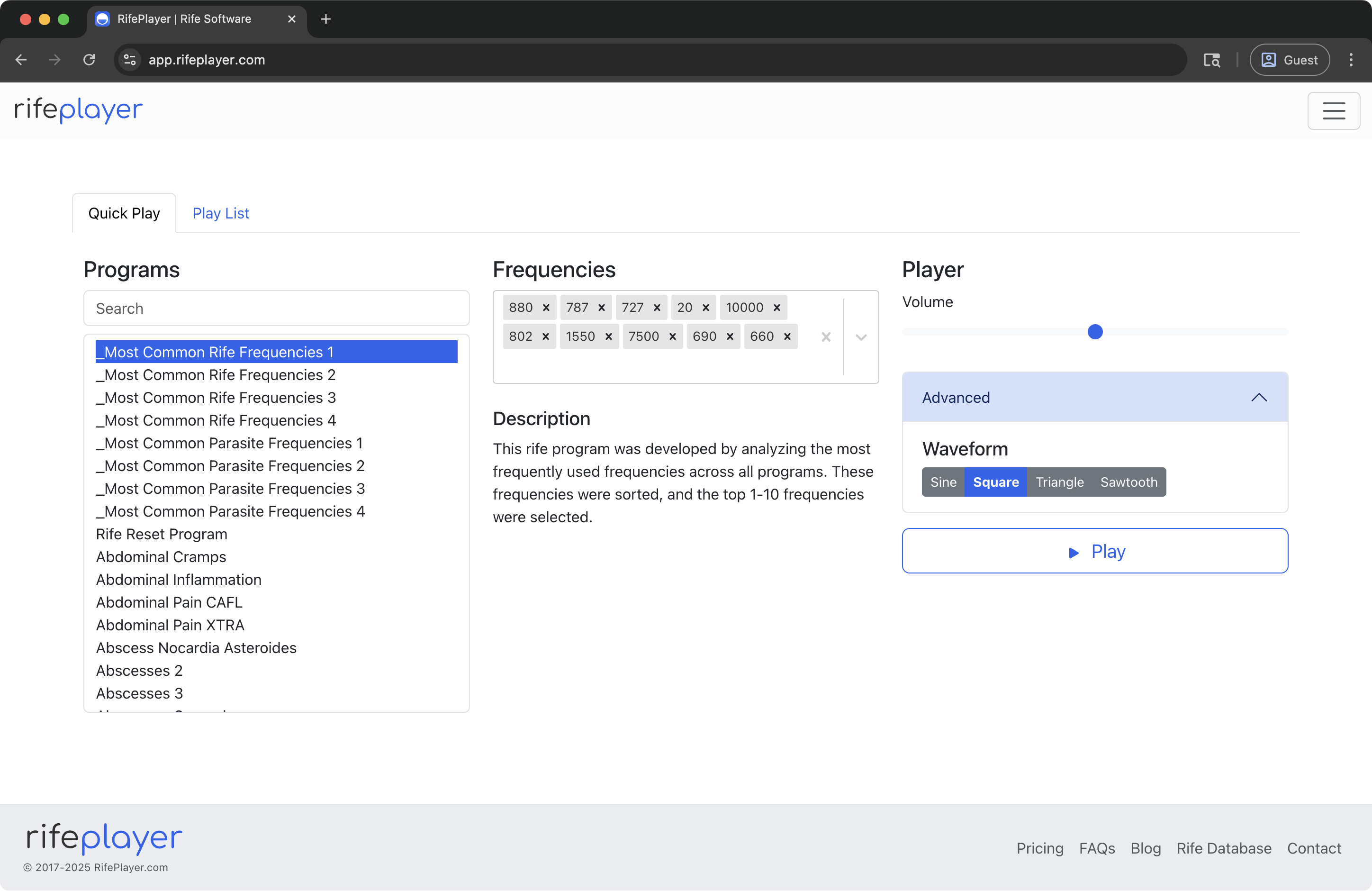The height and width of the screenshot is (891, 1372).
Task: Select the Quick Play tab
Action: pyautogui.click(x=124, y=213)
